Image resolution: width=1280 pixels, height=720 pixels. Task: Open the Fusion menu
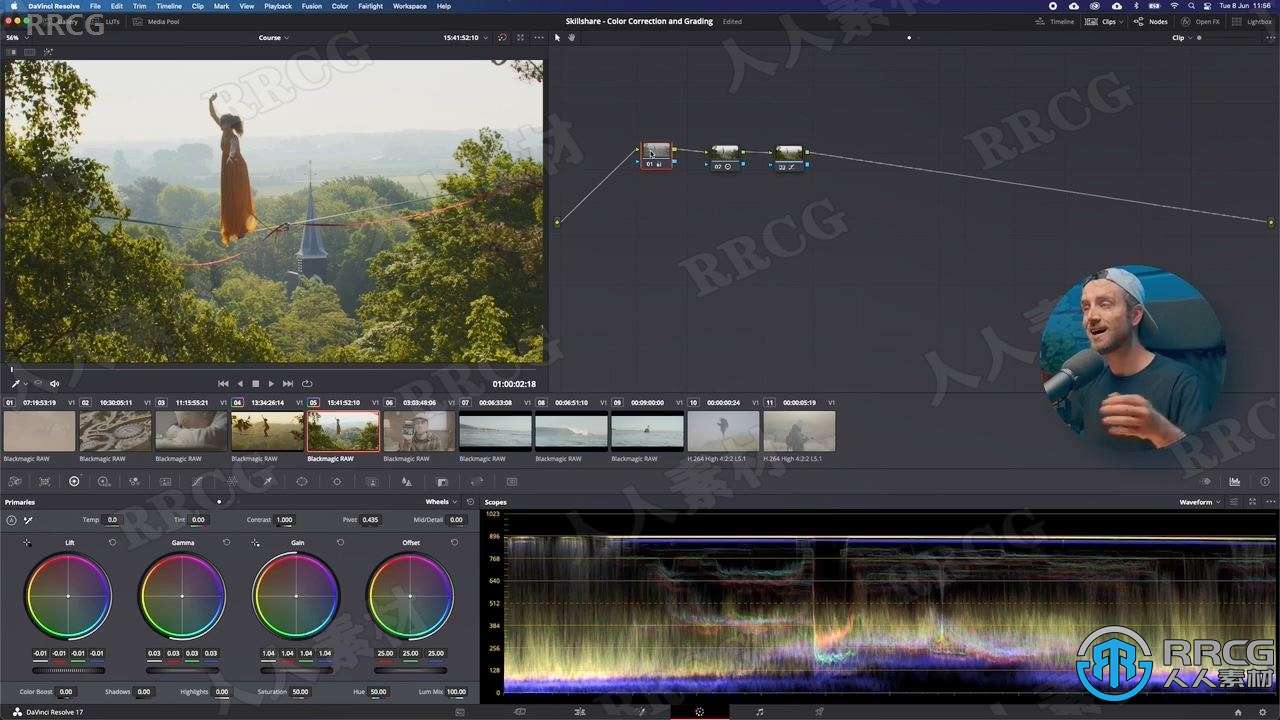coord(312,6)
